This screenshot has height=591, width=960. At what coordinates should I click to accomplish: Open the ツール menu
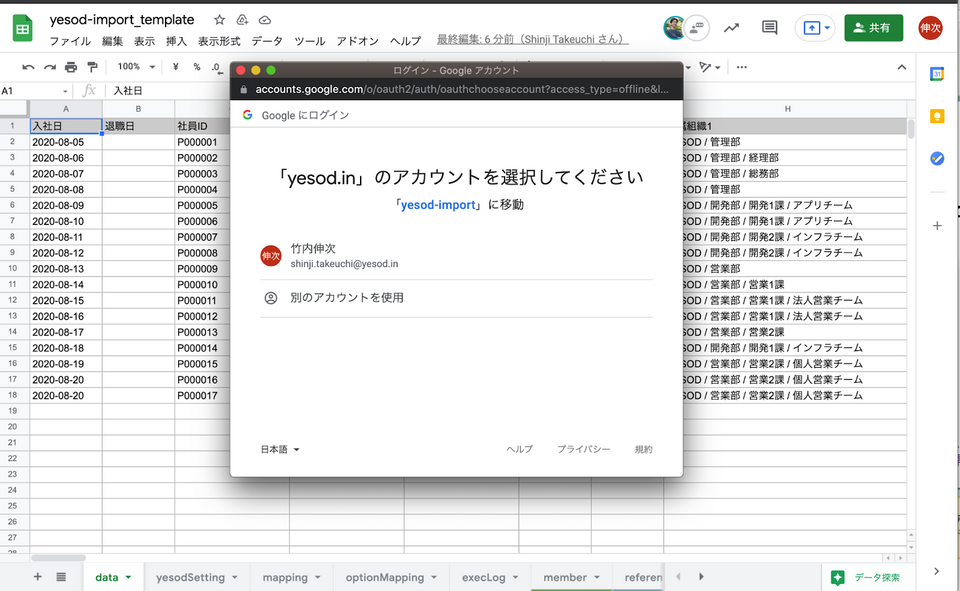pos(309,41)
